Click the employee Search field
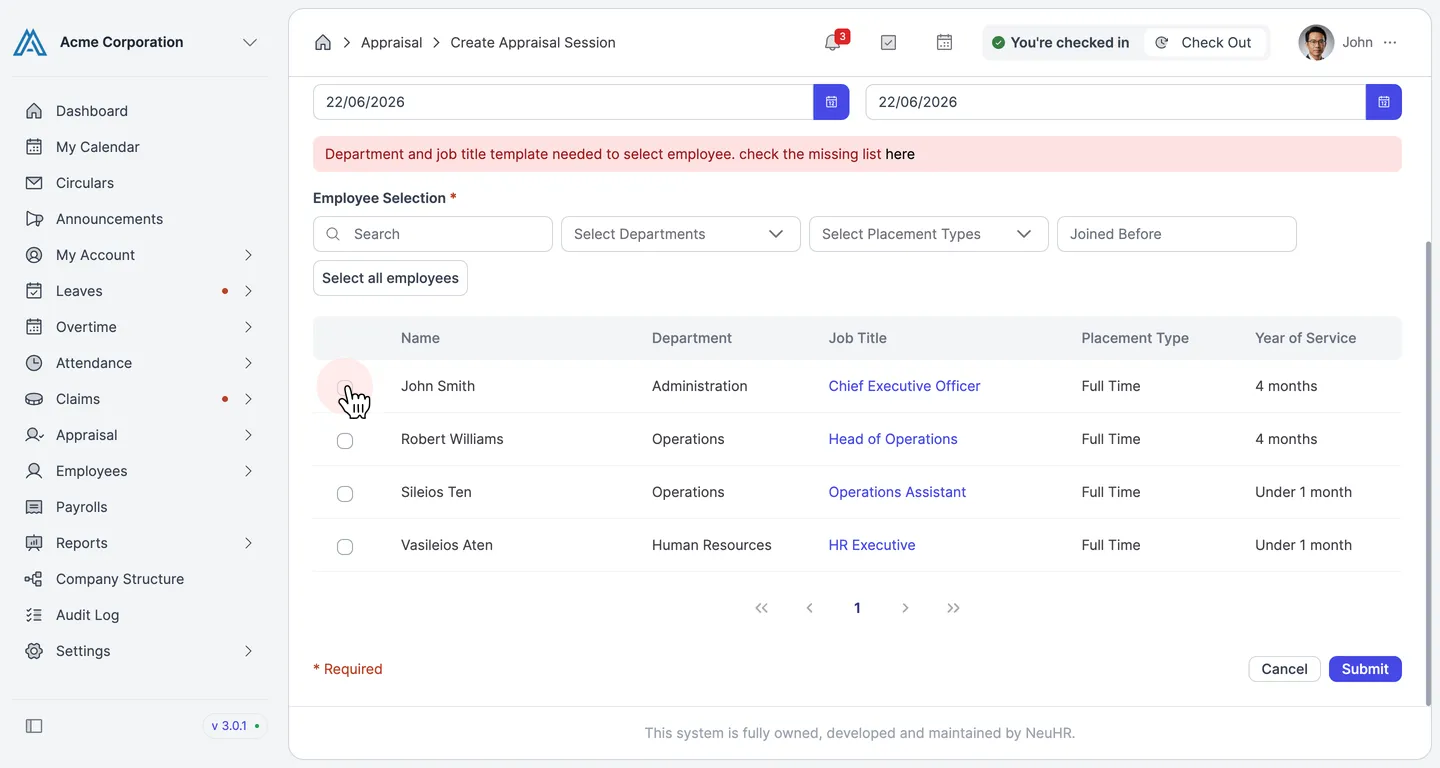The height and width of the screenshot is (768, 1440). click(433, 234)
